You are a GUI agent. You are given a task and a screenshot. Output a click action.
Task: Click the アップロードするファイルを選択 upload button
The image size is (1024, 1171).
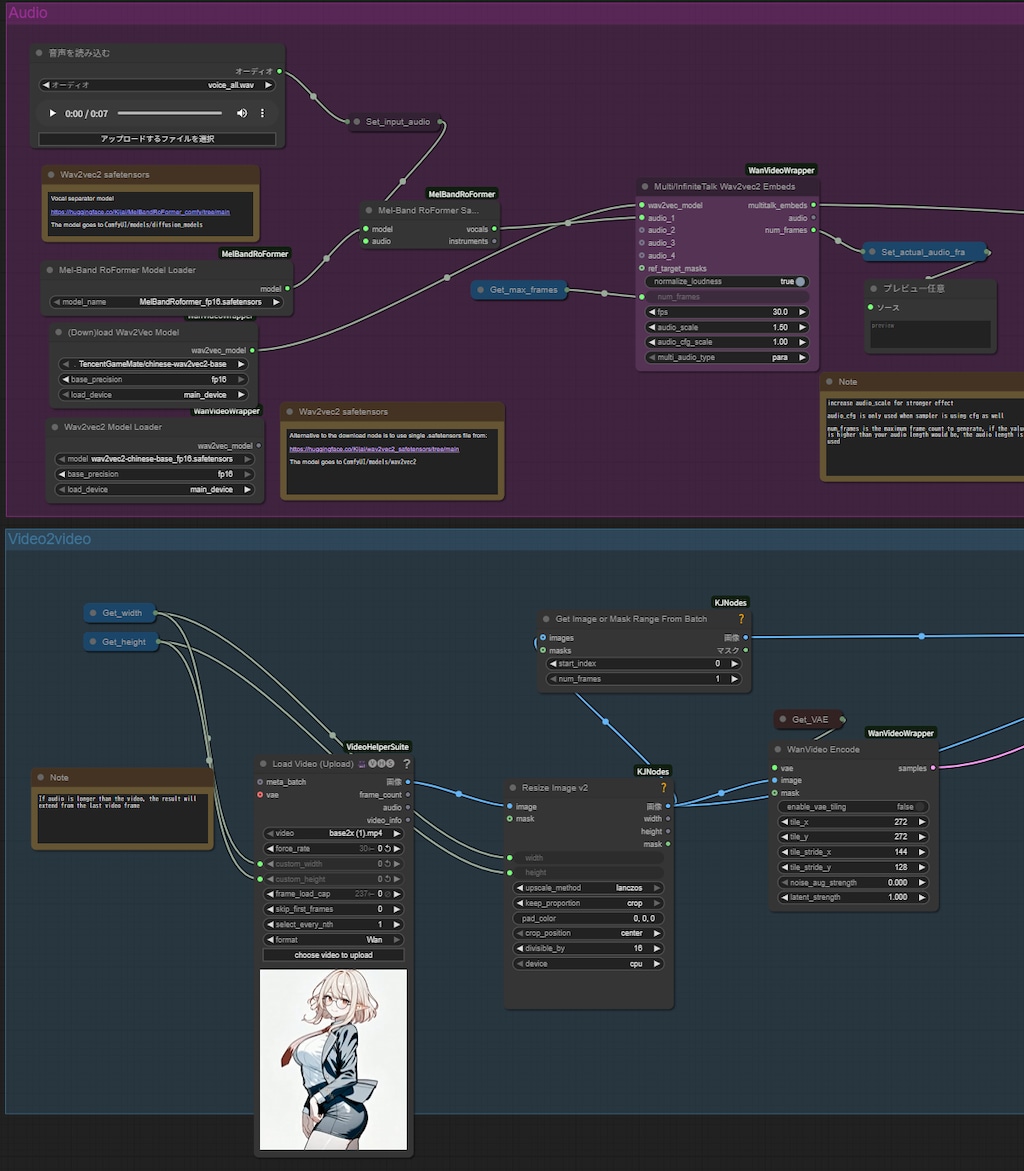(x=157, y=139)
